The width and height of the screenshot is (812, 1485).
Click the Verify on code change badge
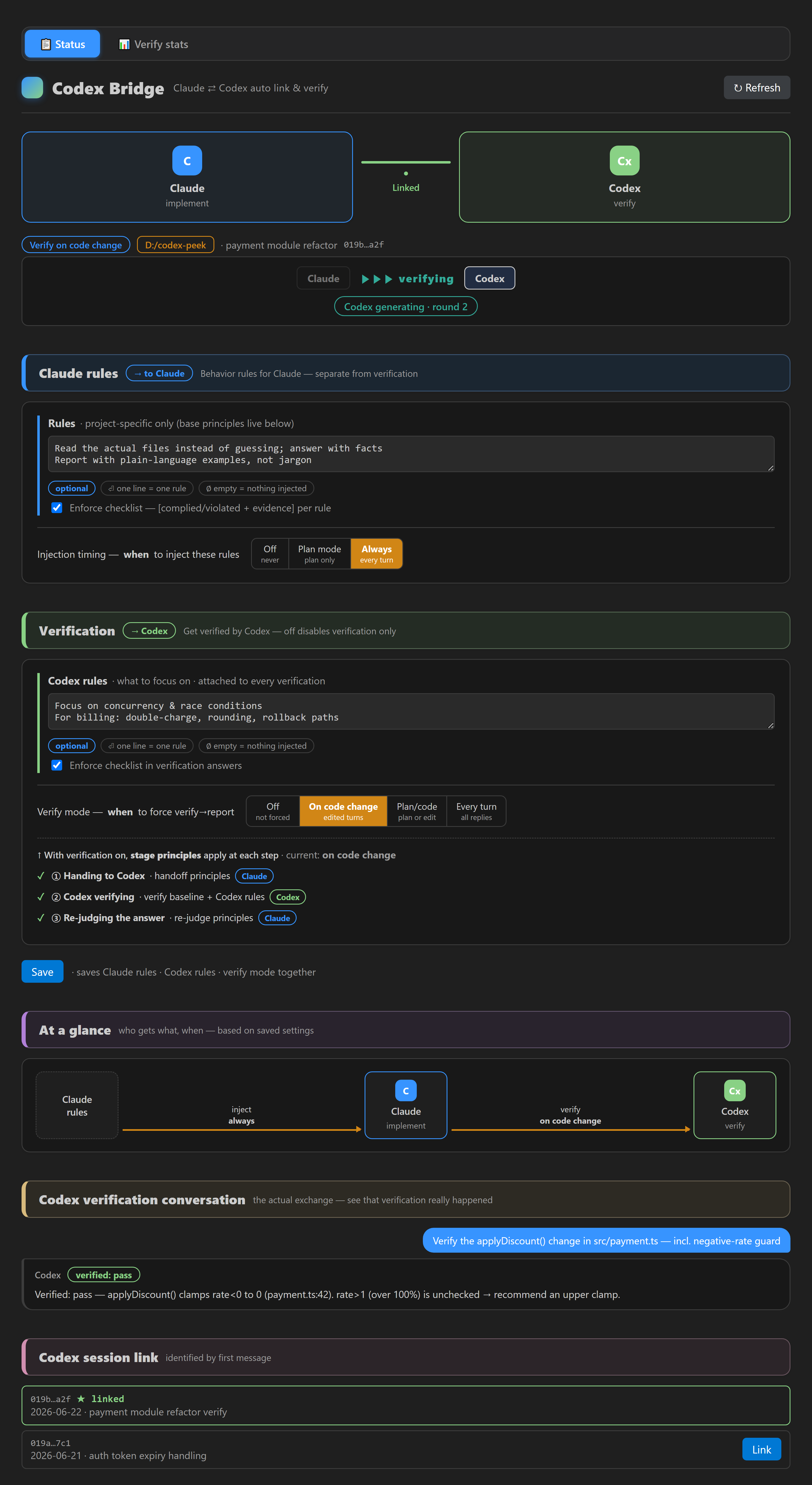click(76, 245)
